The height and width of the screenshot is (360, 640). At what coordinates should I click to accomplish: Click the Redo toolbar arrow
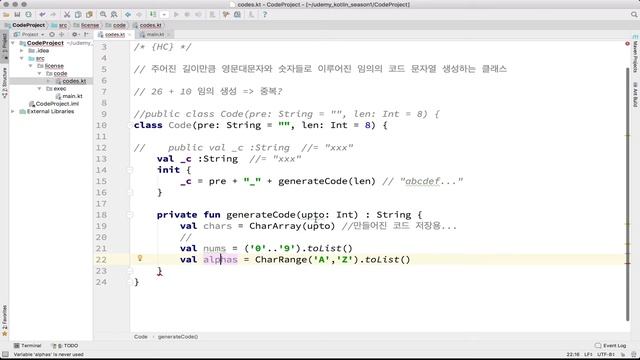tap(53, 15)
